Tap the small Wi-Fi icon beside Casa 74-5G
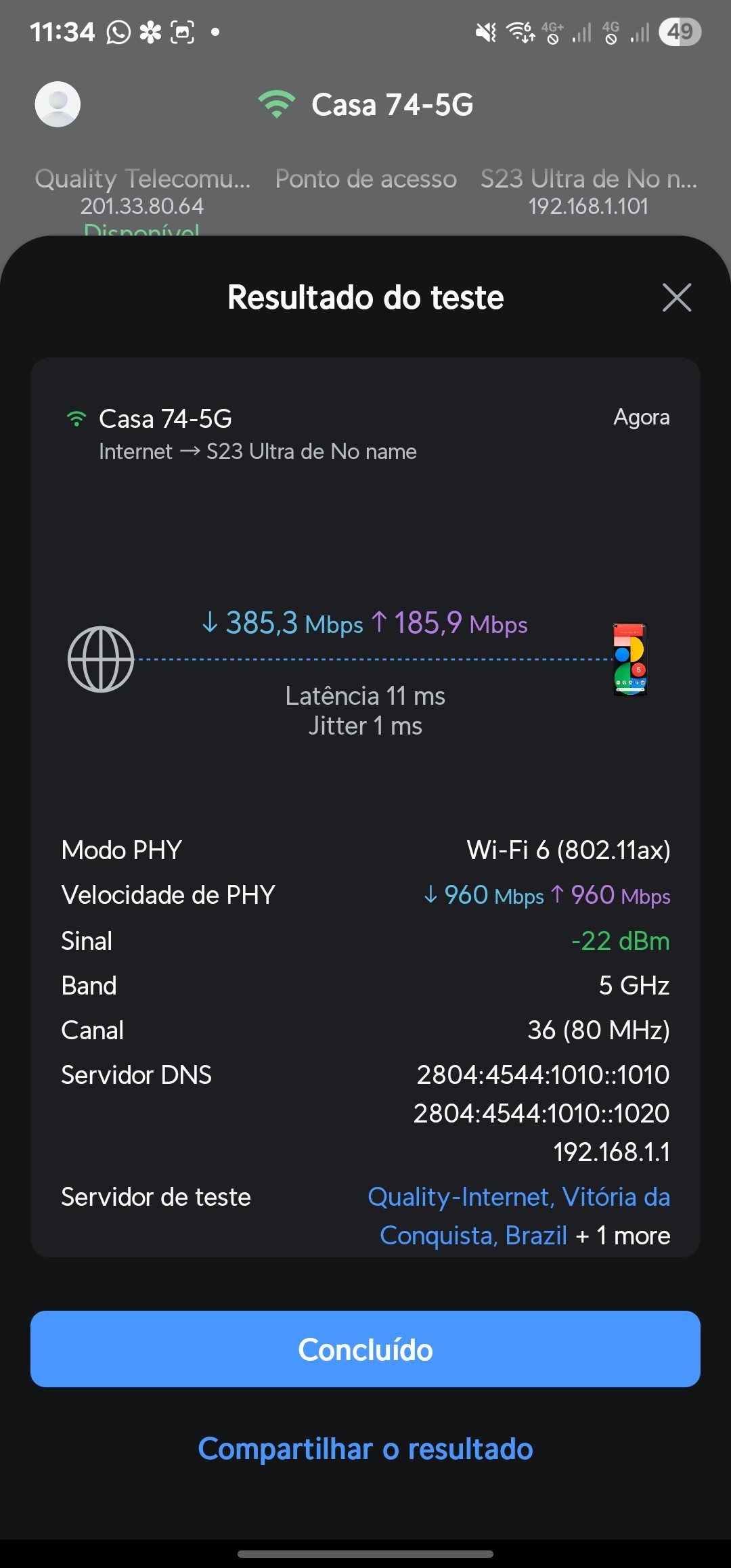The width and height of the screenshot is (731, 1568). click(76, 419)
